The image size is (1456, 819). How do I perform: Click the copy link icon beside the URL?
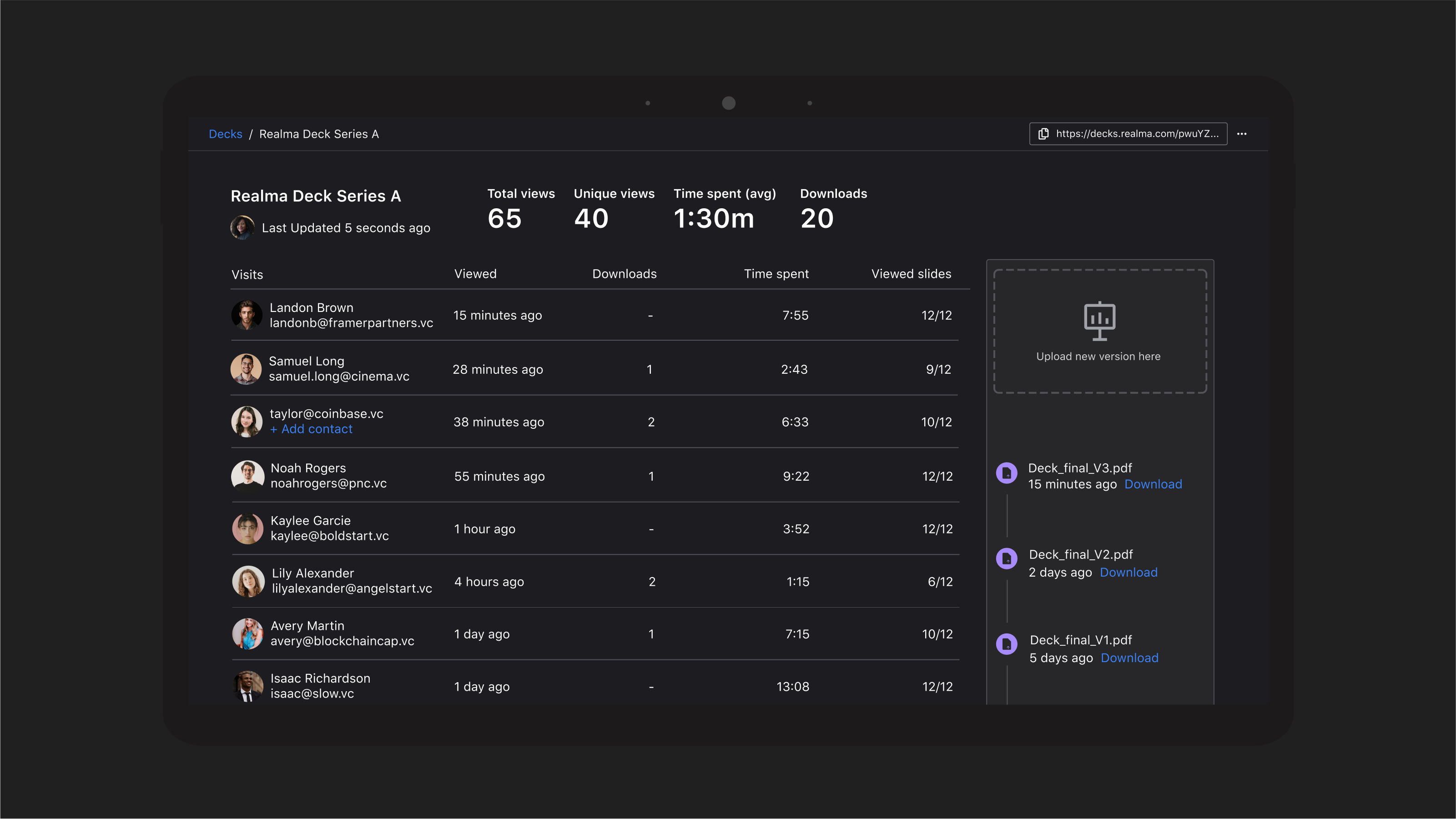point(1043,134)
